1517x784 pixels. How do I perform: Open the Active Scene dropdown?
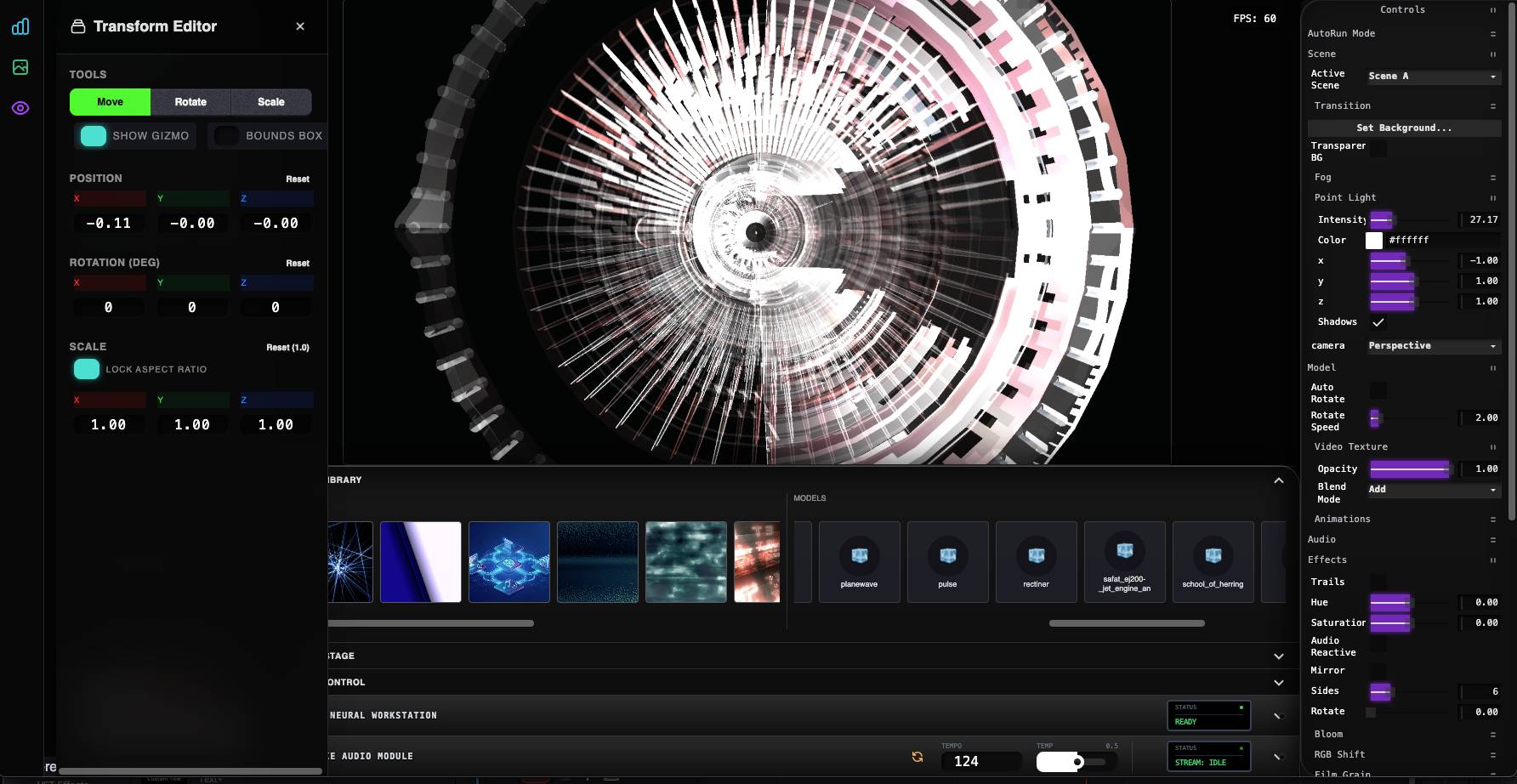1433,77
